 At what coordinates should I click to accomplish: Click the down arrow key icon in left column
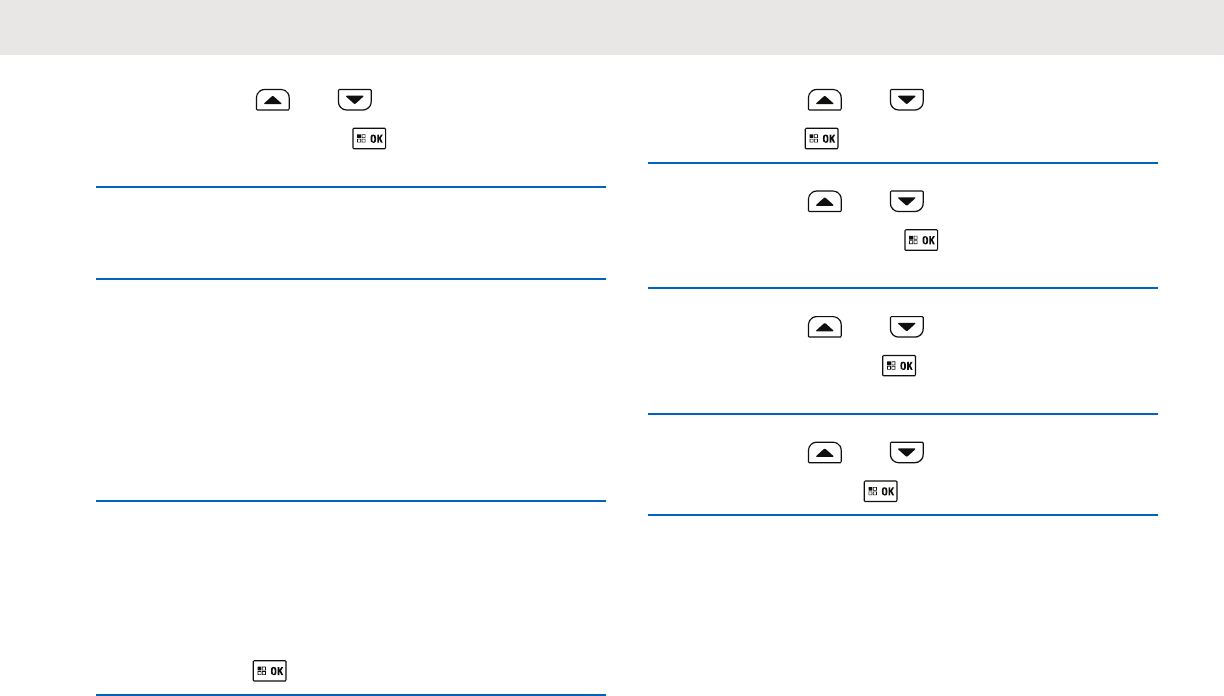[355, 99]
